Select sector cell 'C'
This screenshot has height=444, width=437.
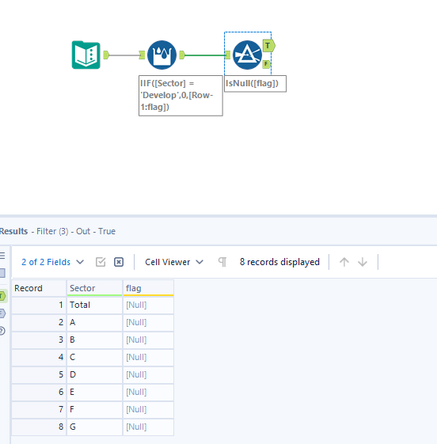(95, 357)
